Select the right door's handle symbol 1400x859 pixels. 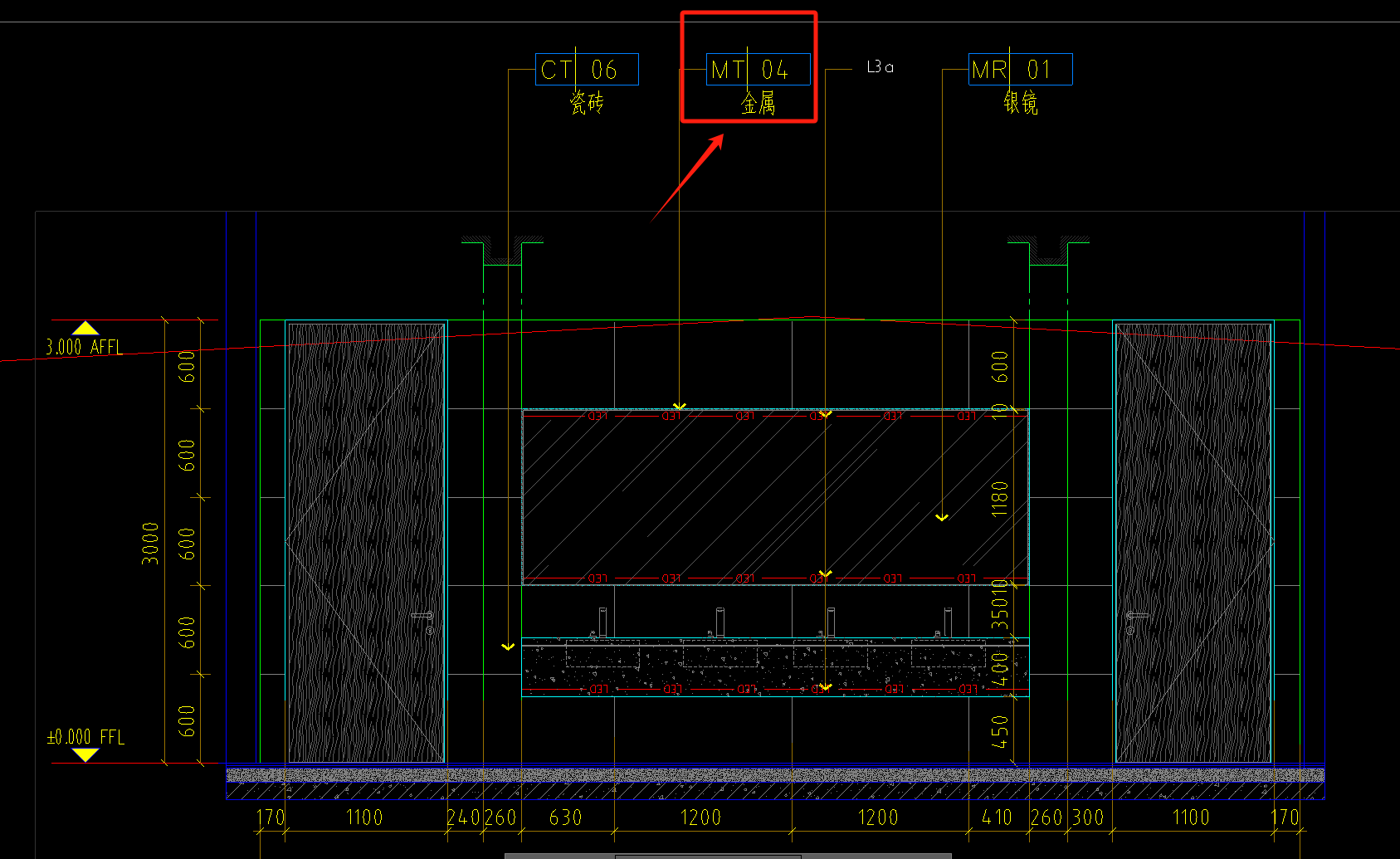click(x=1136, y=617)
